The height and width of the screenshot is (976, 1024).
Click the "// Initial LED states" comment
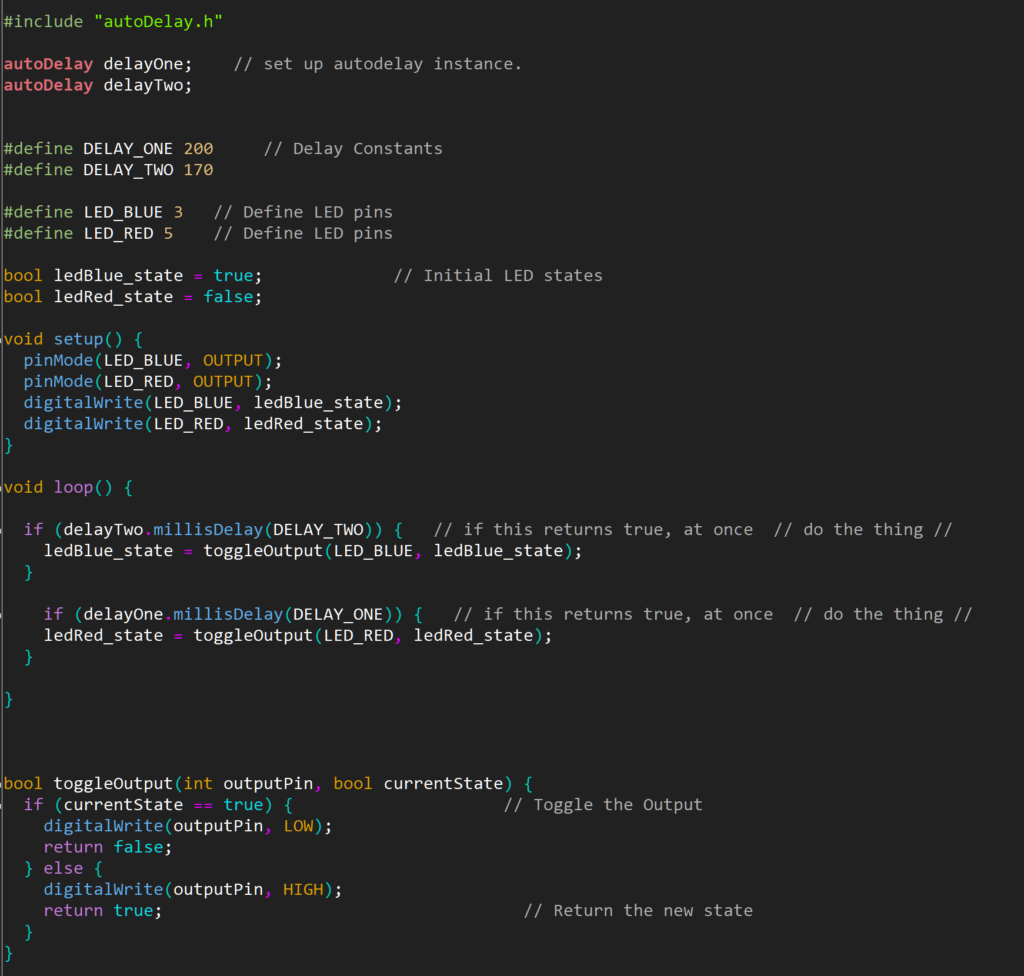[x=498, y=276]
